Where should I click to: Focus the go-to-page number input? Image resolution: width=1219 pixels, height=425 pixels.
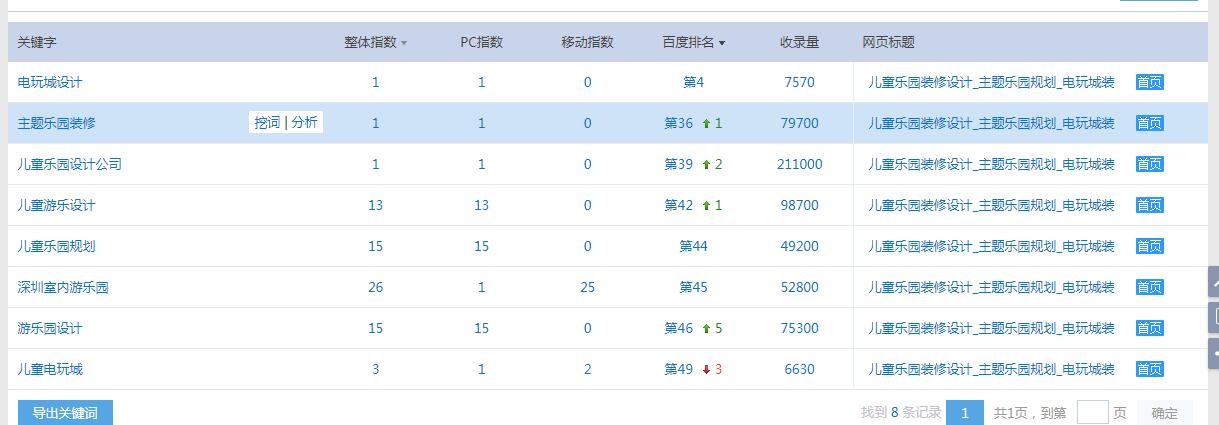coord(1092,412)
